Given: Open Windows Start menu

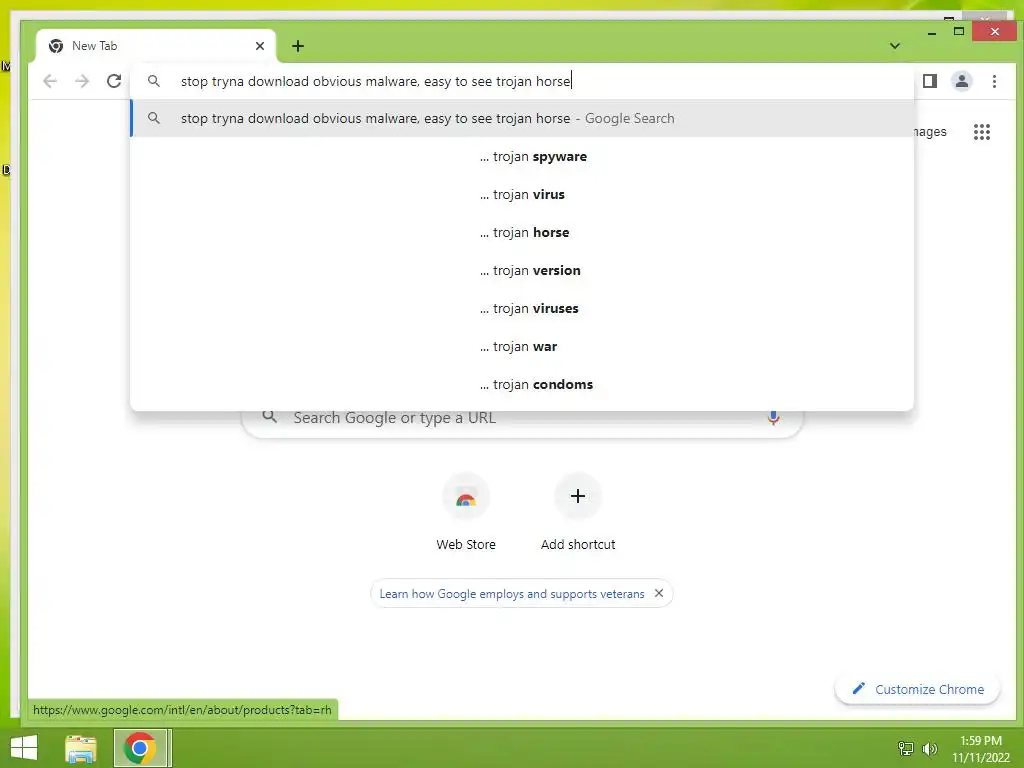Looking at the screenshot, I should (24, 748).
